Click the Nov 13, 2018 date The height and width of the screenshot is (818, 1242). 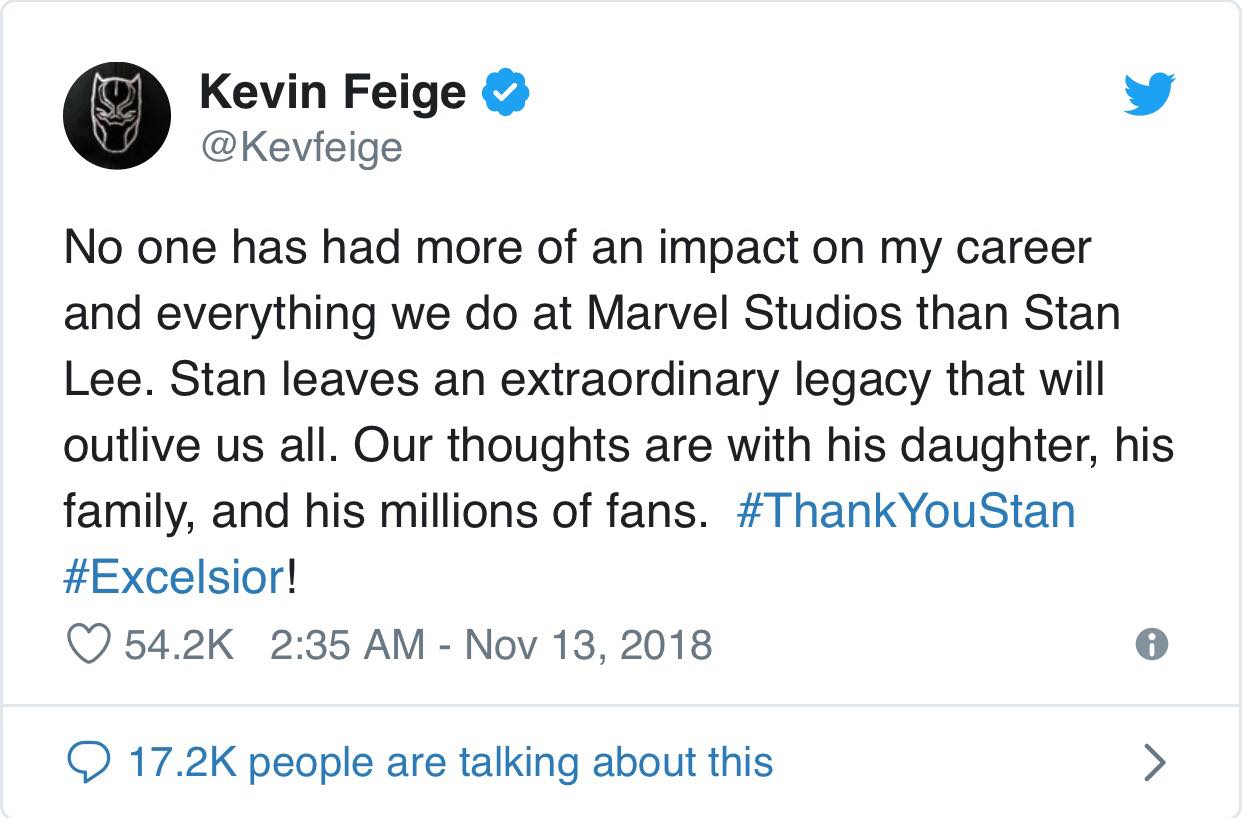pos(588,644)
